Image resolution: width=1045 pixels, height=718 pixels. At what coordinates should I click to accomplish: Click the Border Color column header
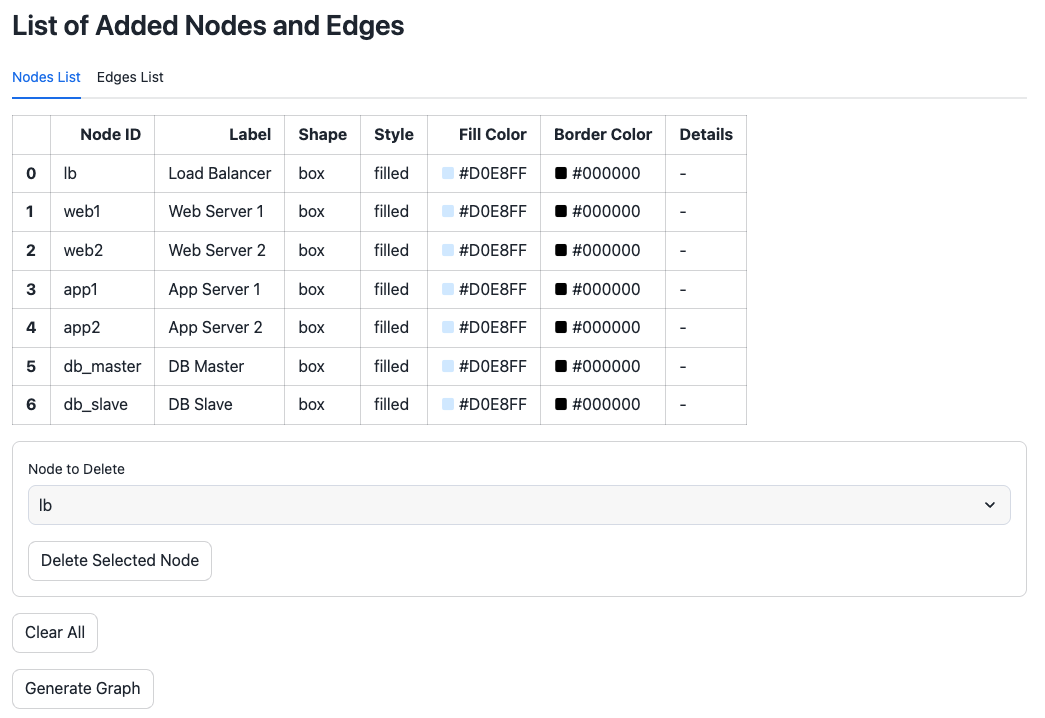[x=603, y=135]
